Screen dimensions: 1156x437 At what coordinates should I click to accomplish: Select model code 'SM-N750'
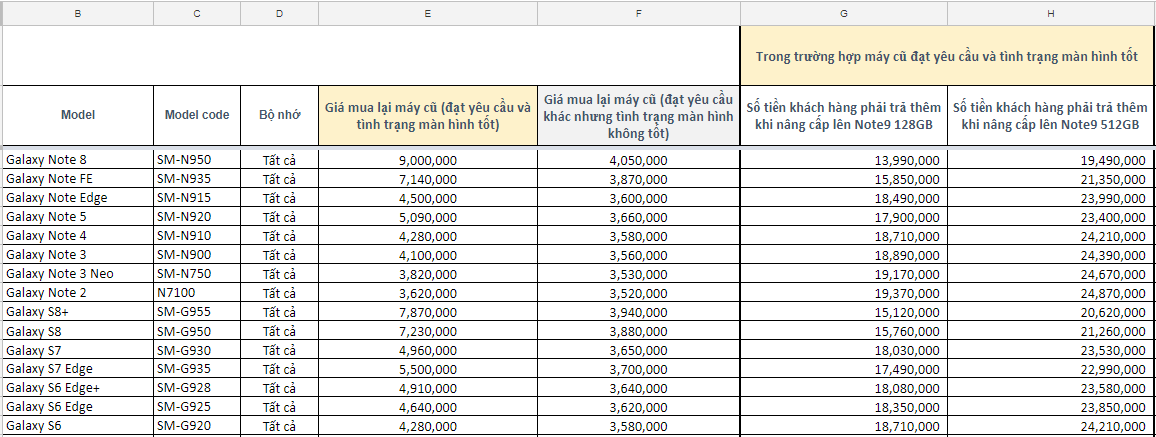click(x=197, y=273)
